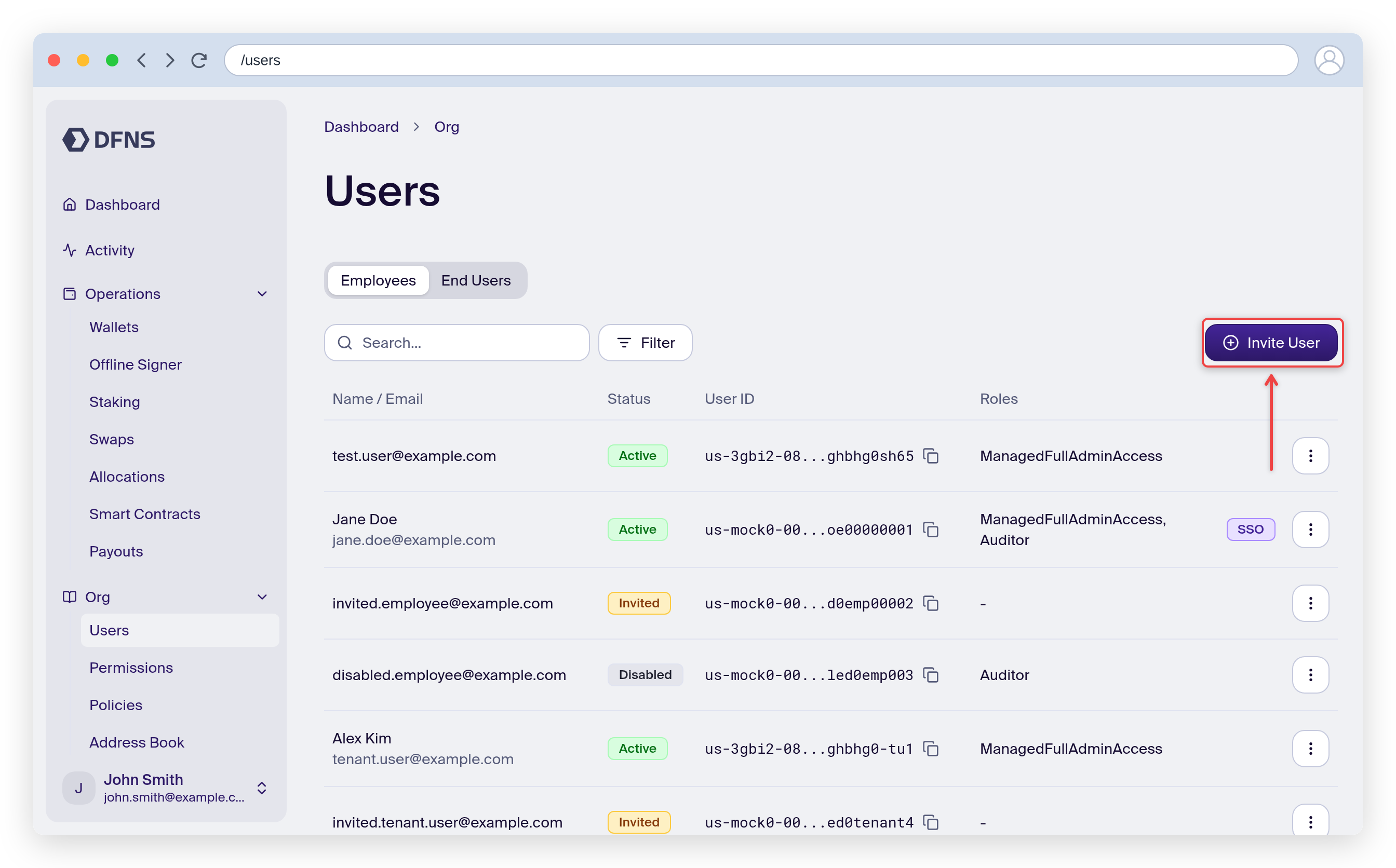The image size is (1396, 868).
Task: Click the User ID column header
Action: tap(729, 399)
